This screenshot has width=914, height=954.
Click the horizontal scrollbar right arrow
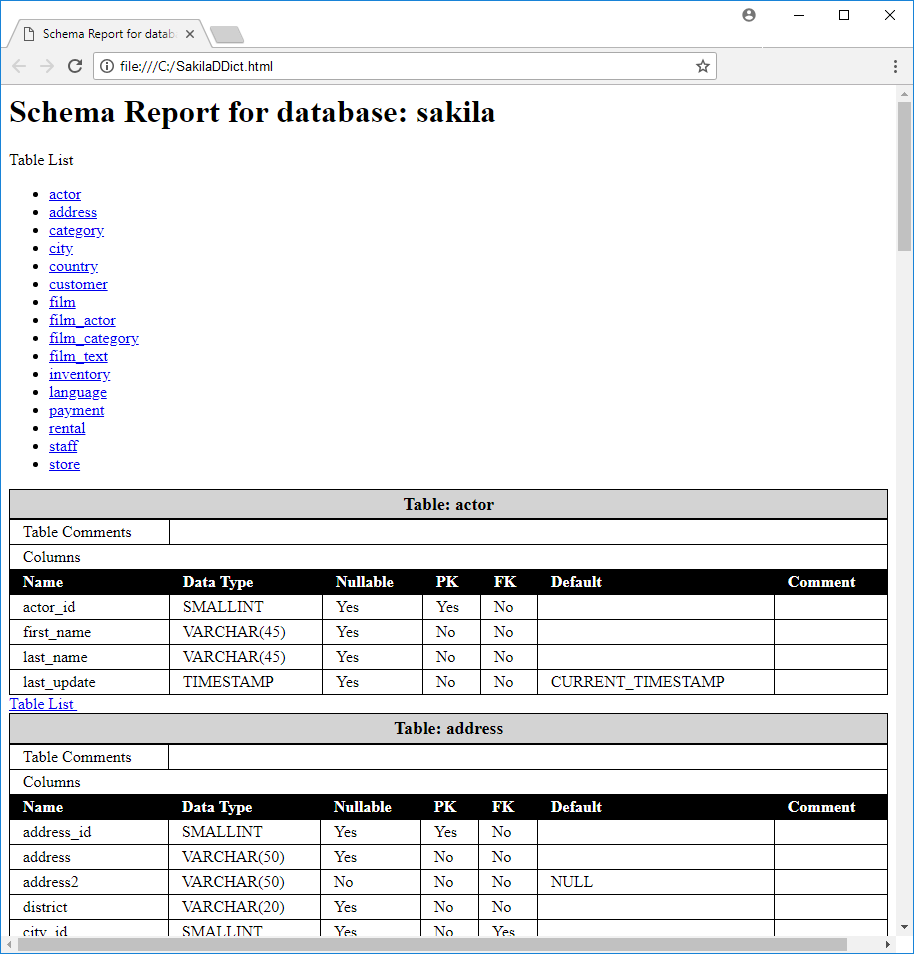(x=887, y=945)
